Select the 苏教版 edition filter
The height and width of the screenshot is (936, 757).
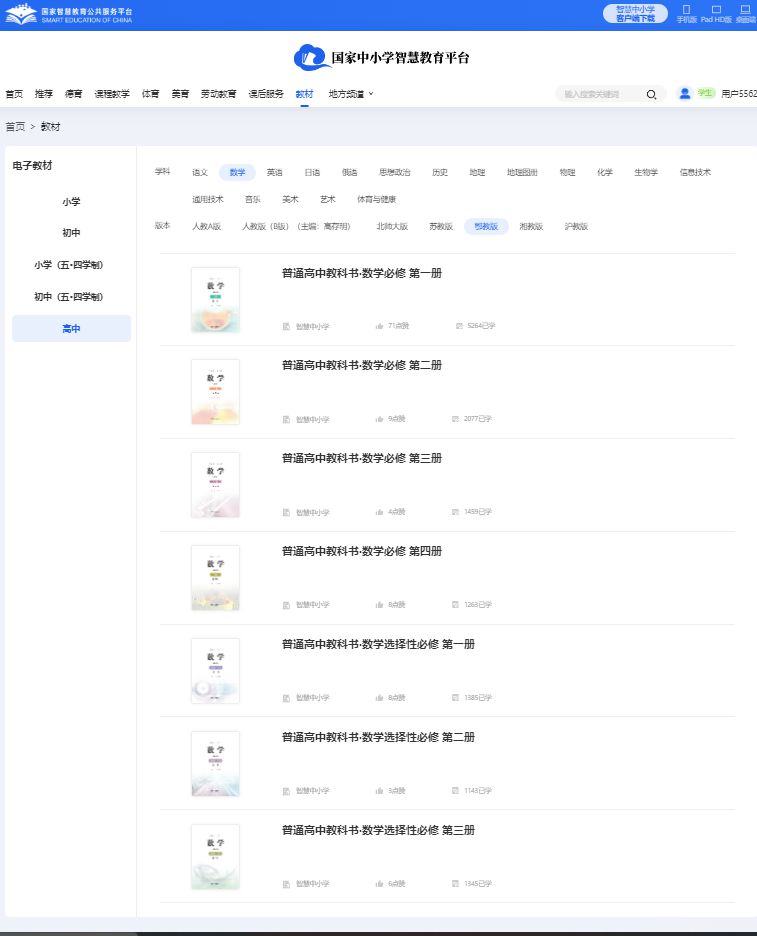pyautogui.click(x=441, y=226)
